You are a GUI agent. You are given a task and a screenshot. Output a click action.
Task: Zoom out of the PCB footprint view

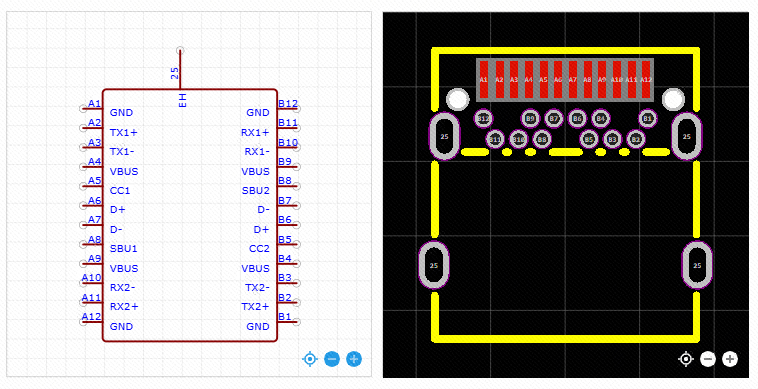coord(708,359)
